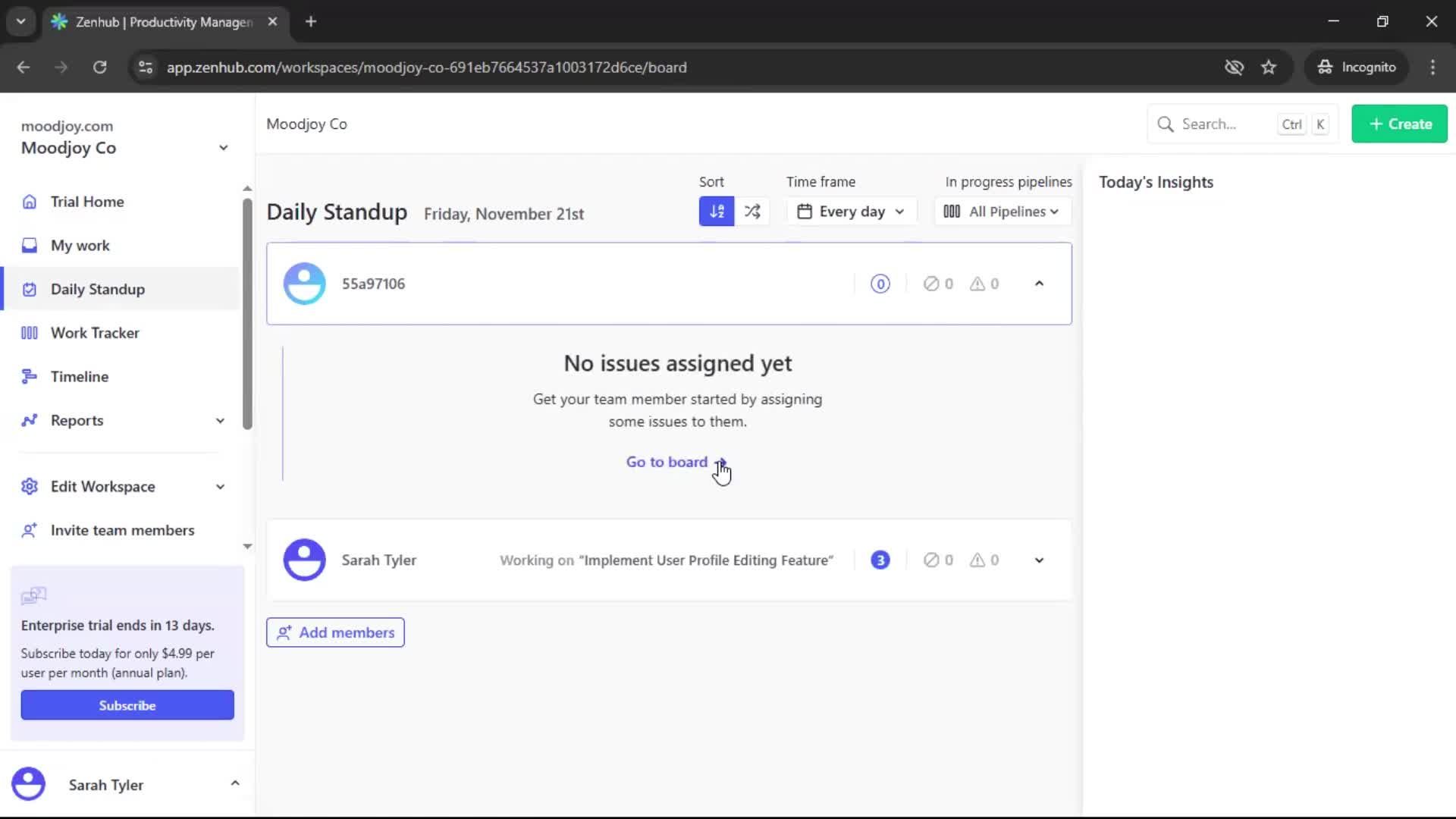Select the random shuffle sort icon
Screen dimensions: 1456x819
coord(752,211)
